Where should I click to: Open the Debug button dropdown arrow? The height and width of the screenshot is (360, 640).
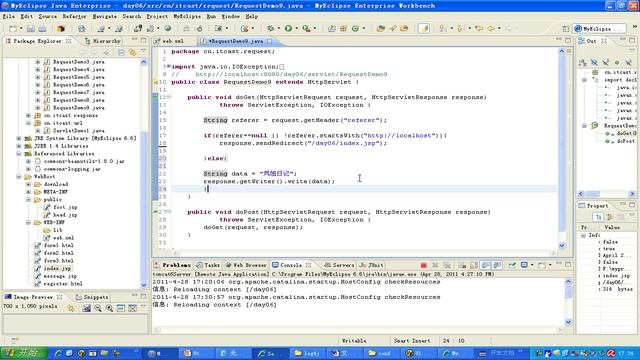(278, 29)
